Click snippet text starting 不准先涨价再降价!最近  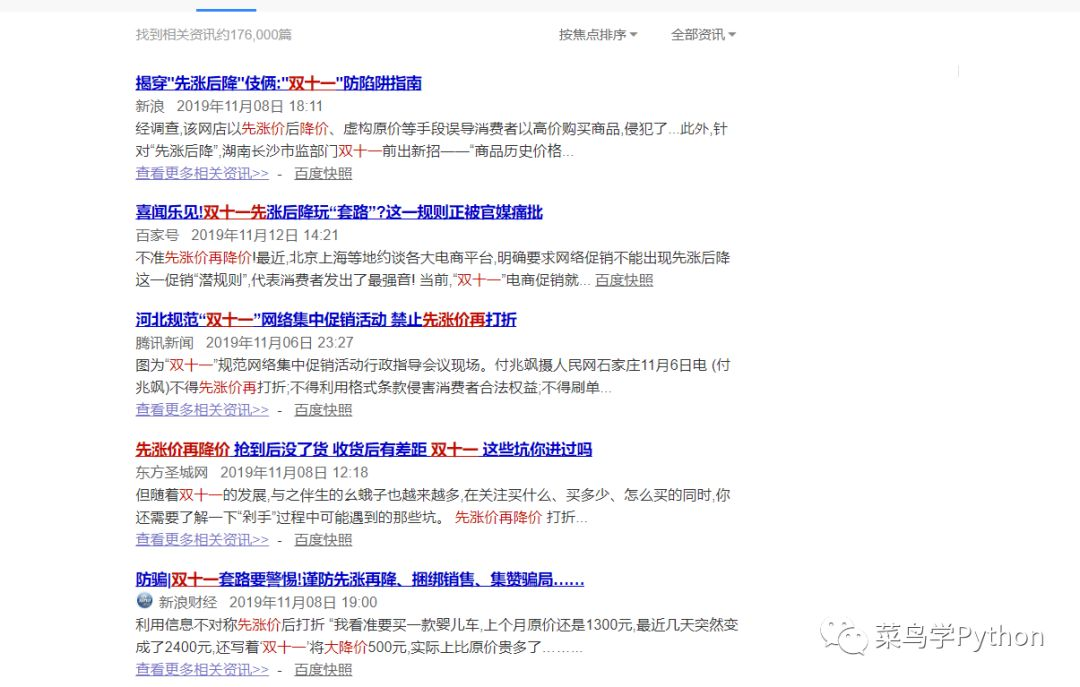click(x=433, y=269)
